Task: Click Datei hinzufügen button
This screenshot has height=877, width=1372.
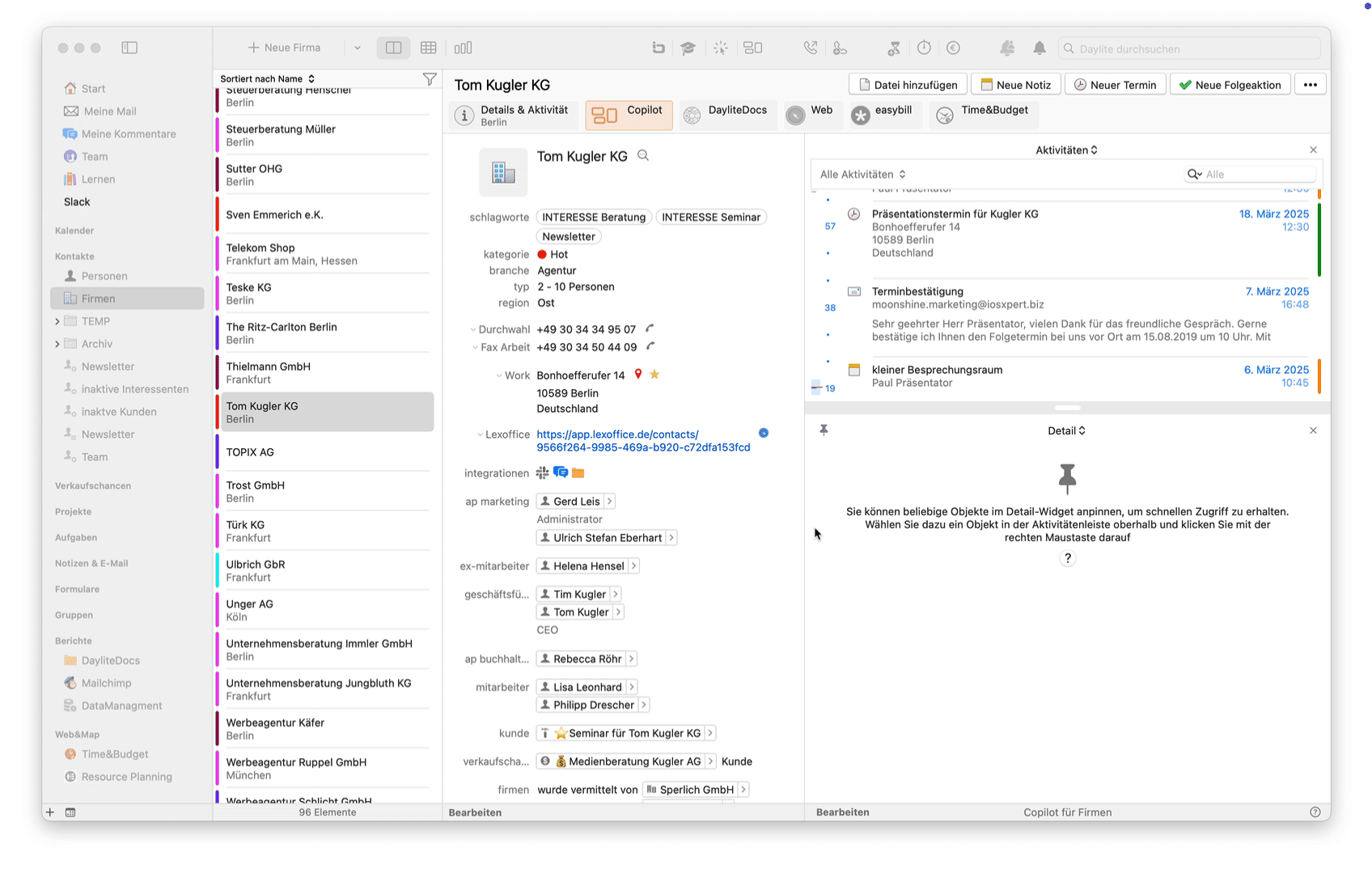Action: click(x=908, y=84)
